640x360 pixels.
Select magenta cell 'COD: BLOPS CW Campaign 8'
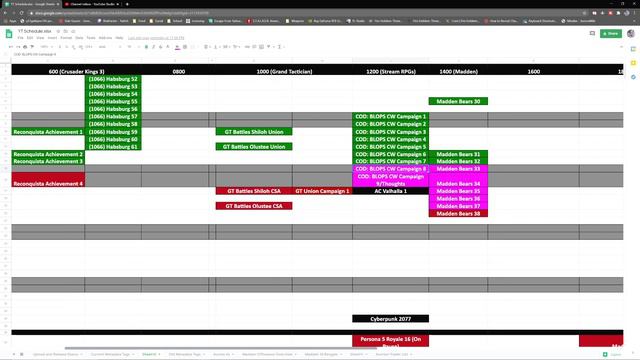pos(391,169)
